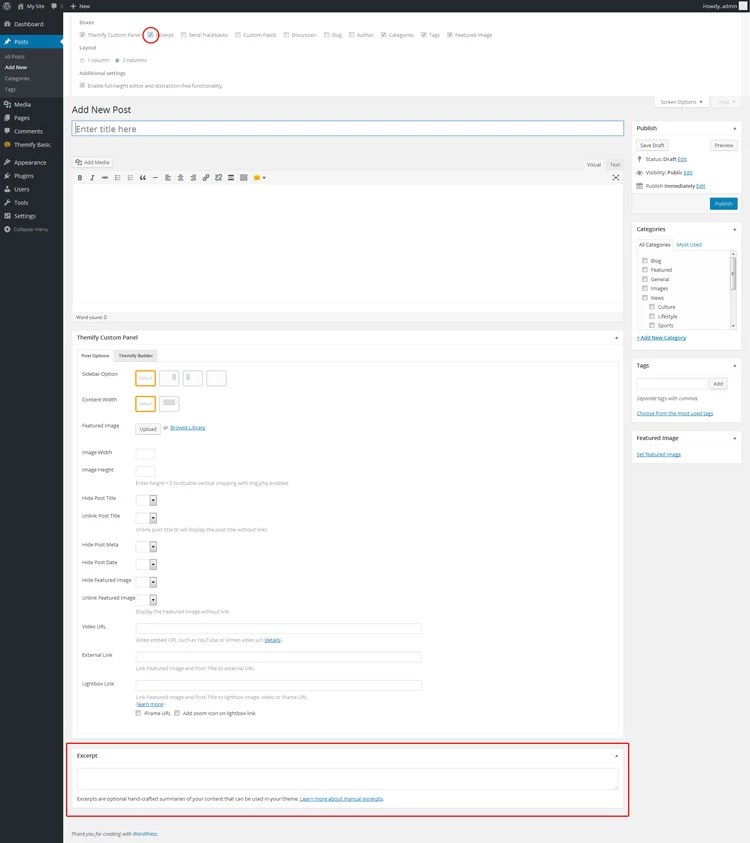Open the Hide Post Meta dropdown

tap(146, 547)
